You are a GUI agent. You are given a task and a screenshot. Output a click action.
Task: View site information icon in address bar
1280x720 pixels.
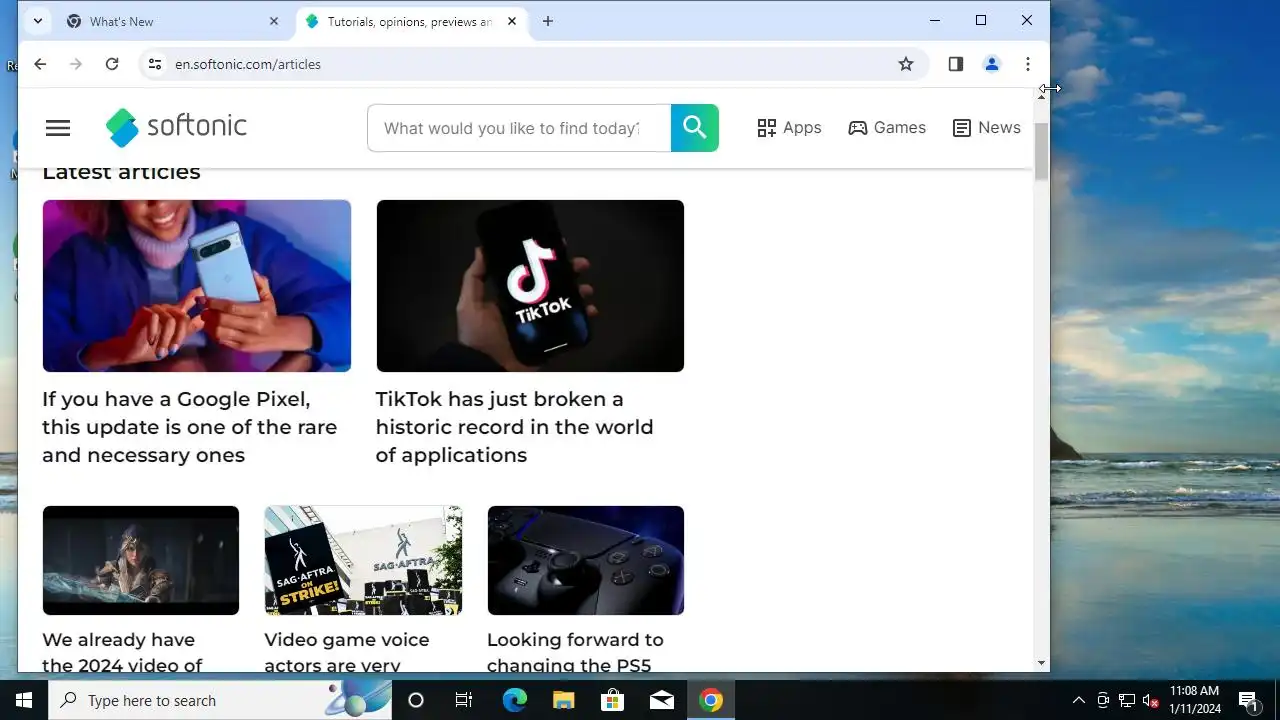coord(154,64)
